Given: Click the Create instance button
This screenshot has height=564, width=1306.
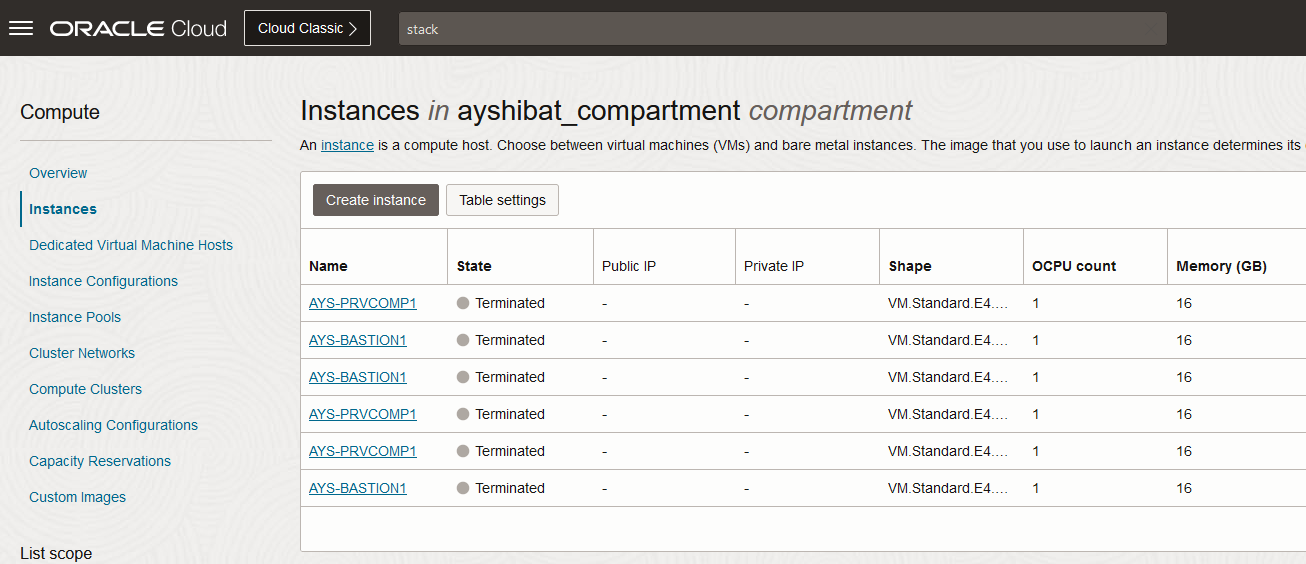Looking at the screenshot, I should pos(376,200).
